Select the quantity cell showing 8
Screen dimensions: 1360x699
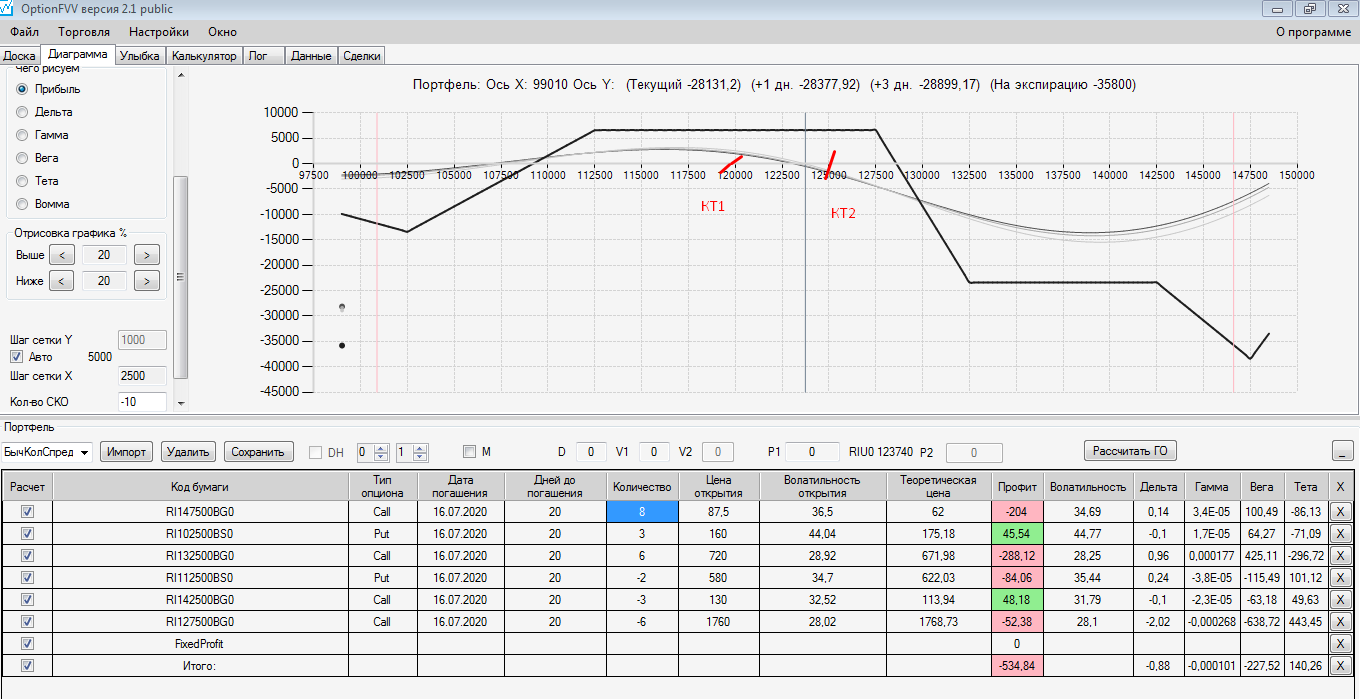pos(642,511)
